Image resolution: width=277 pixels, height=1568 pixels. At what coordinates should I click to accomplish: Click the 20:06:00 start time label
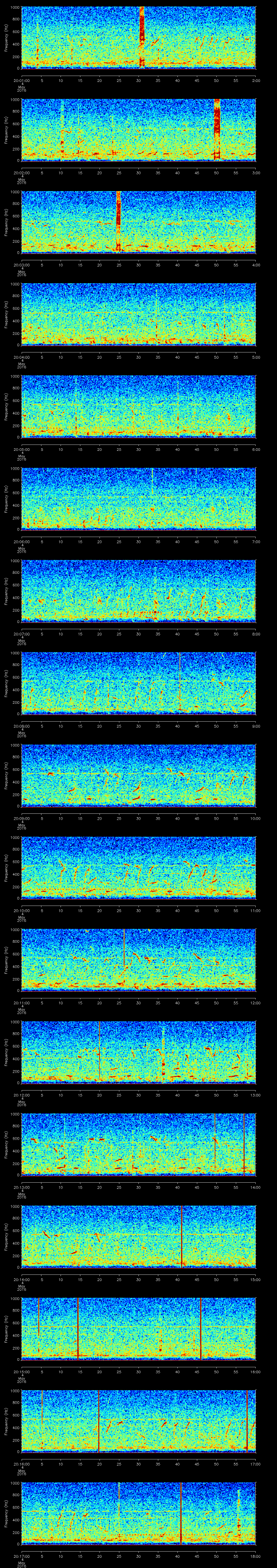[21, 542]
